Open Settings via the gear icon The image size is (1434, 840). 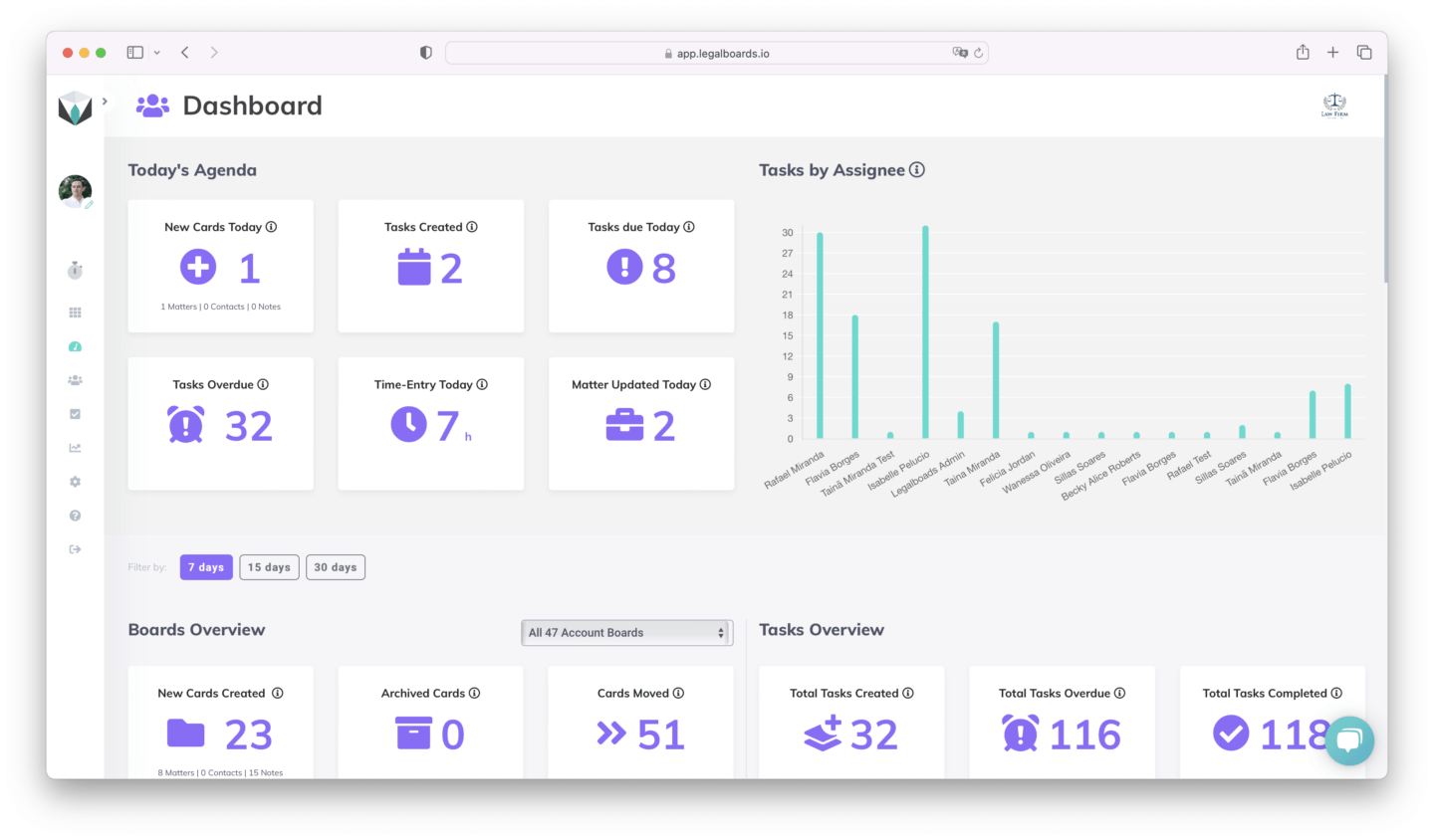75,481
